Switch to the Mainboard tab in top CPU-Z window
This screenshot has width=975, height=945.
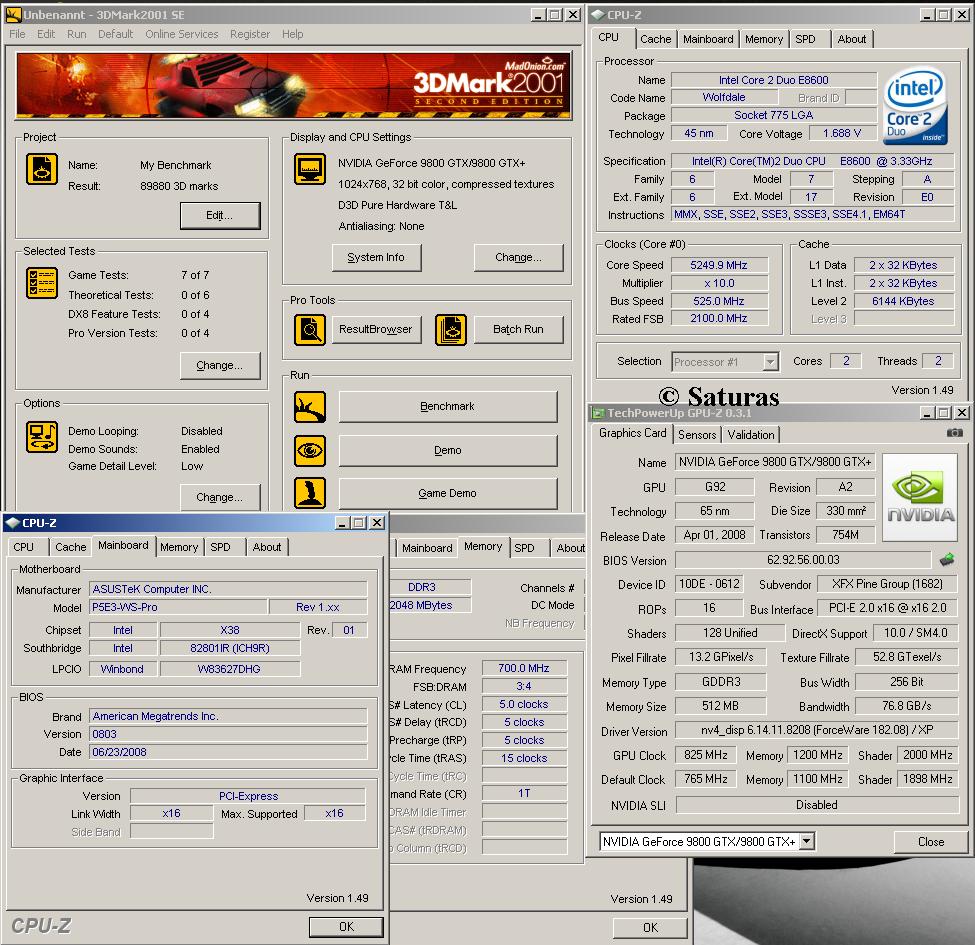(x=708, y=39)
